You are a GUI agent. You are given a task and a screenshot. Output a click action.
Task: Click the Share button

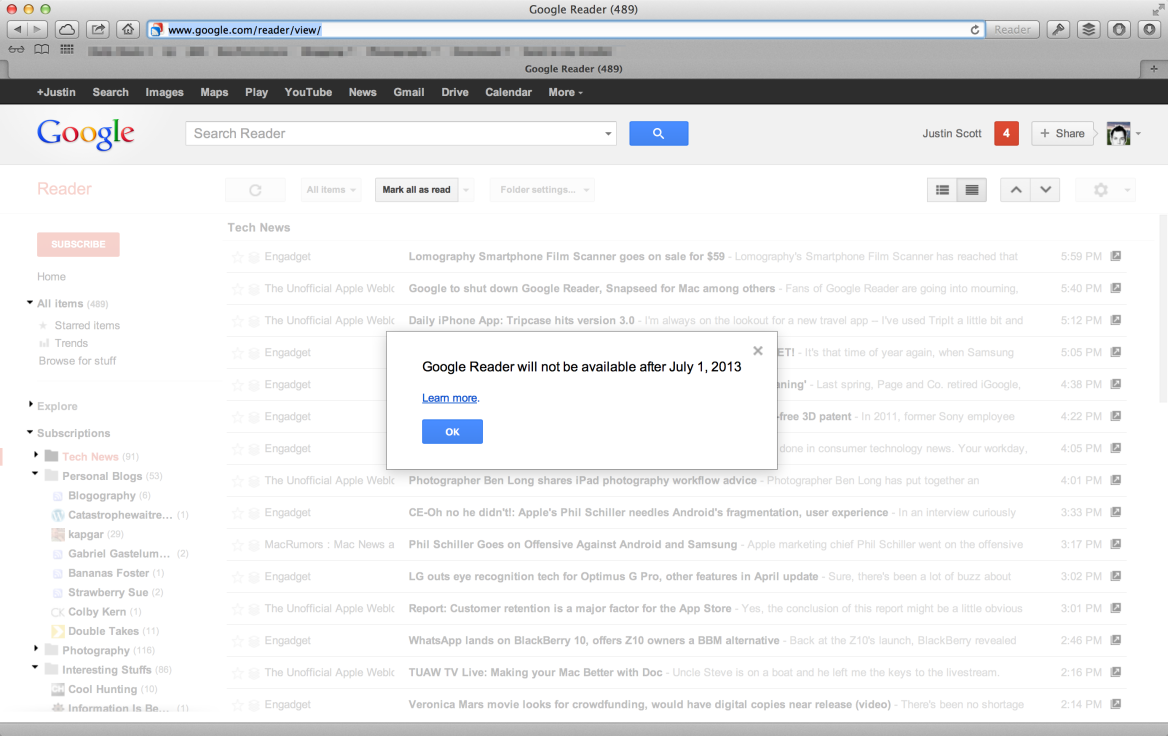pos(1062,133)
